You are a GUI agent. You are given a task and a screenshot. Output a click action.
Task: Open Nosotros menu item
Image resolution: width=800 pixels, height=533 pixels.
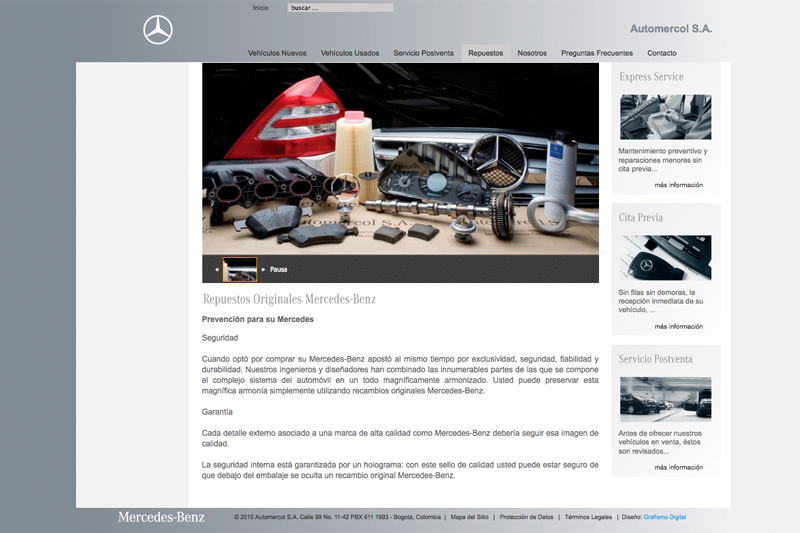coord(532,53)
